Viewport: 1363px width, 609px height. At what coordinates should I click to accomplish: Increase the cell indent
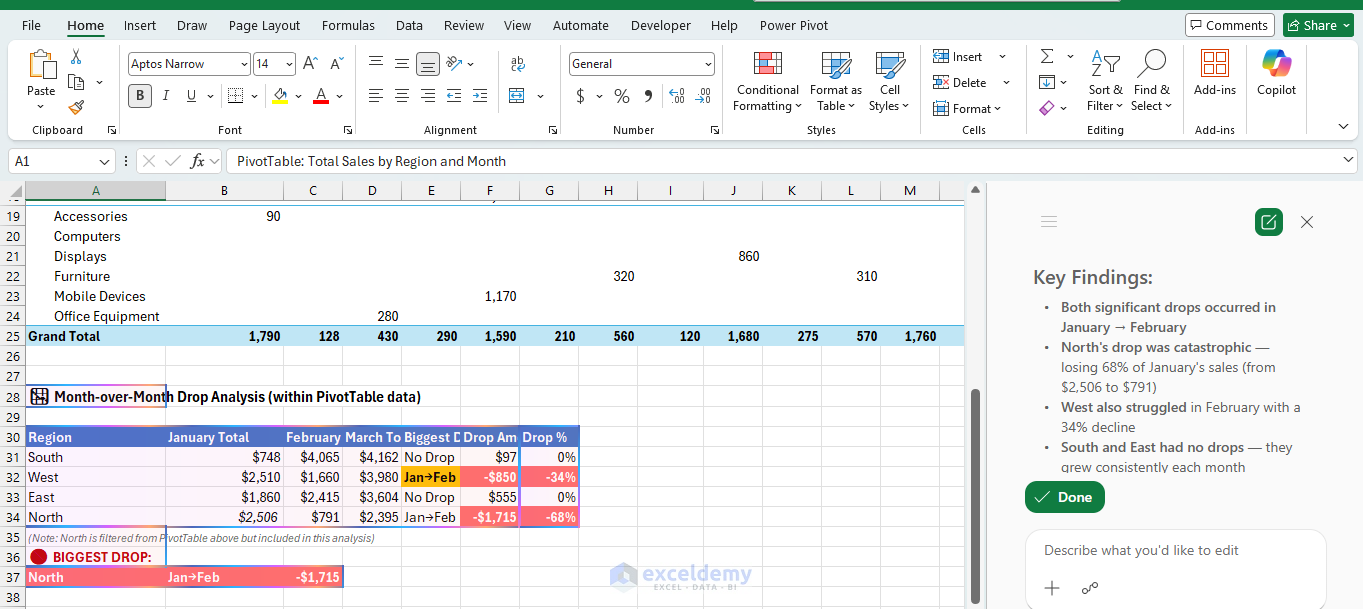[480, 96]
